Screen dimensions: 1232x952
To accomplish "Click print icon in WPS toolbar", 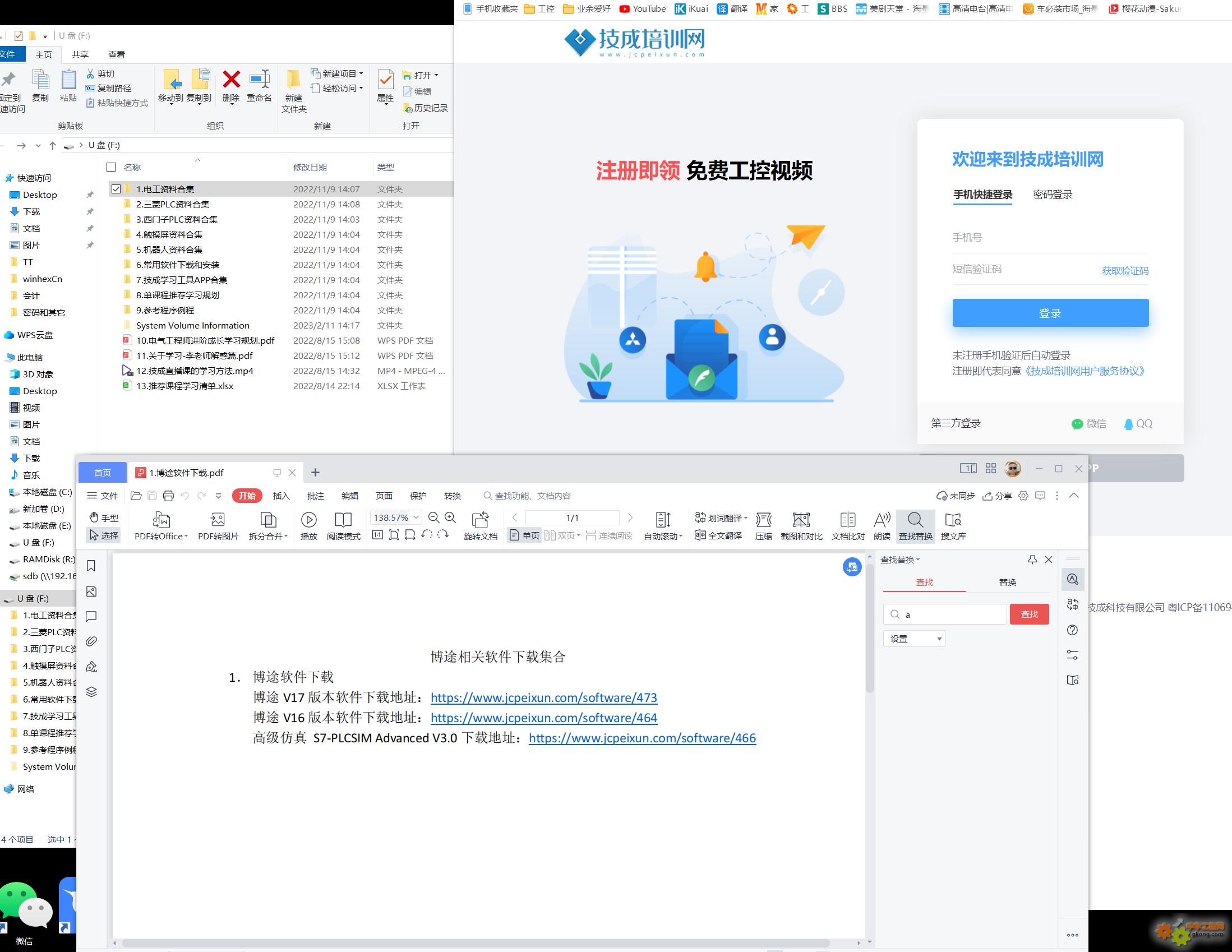I will 168,496.
